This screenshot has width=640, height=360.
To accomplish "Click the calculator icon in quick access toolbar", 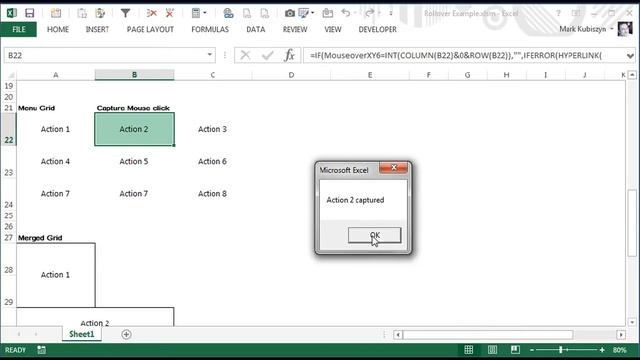I will (x=196, y=13).
